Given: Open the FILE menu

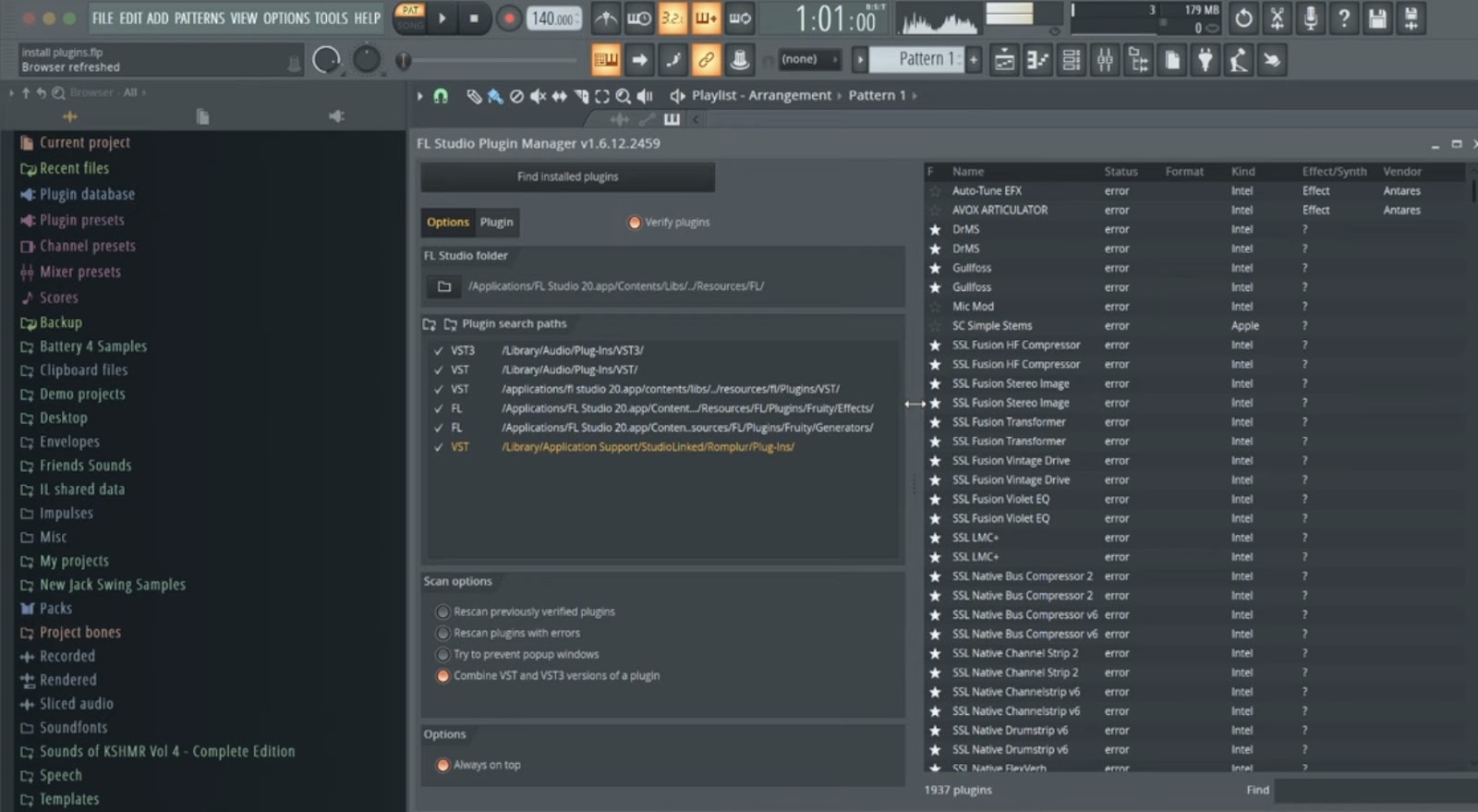Looking at the screenshot, I should (x=103, y=18).
